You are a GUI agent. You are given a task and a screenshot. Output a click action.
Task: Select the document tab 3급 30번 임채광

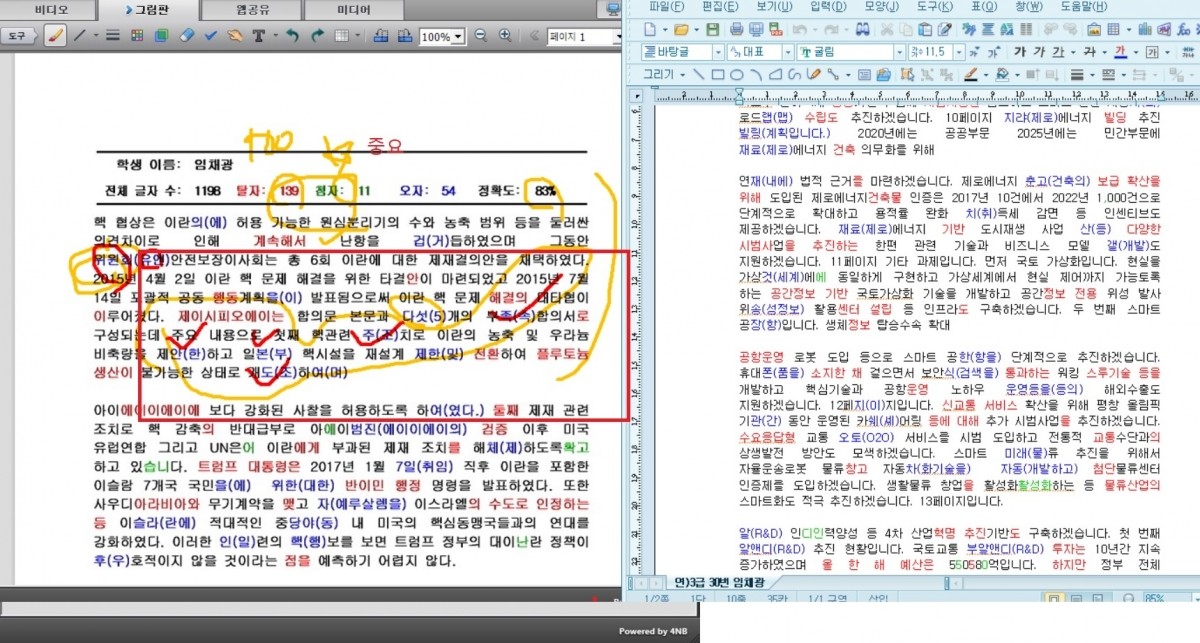716,582
